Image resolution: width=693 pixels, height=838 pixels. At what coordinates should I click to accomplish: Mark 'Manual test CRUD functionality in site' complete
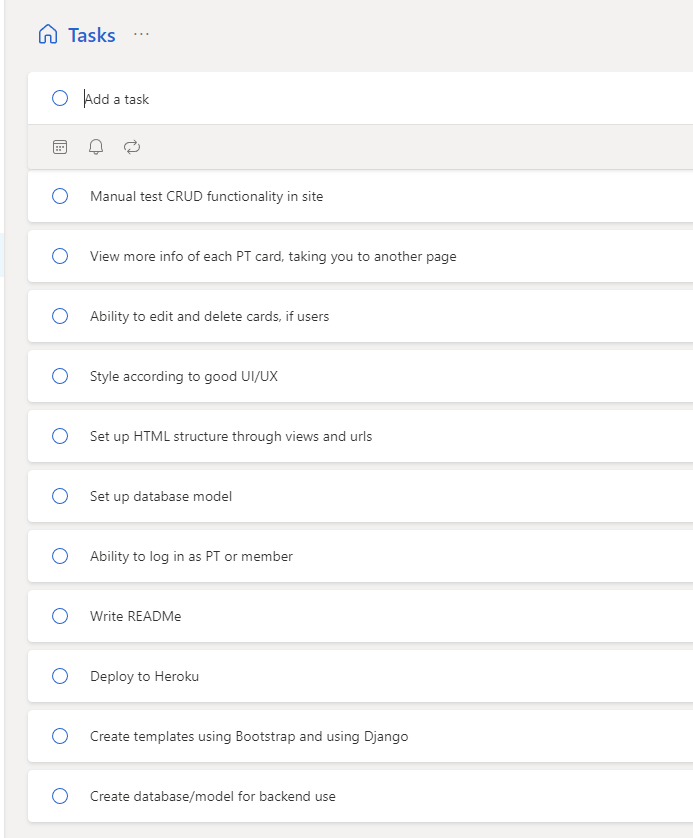[x=59, y=196]
